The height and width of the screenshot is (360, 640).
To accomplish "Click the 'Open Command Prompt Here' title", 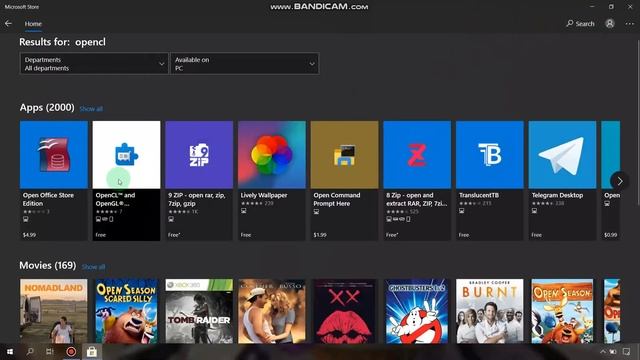I will 337,199.
